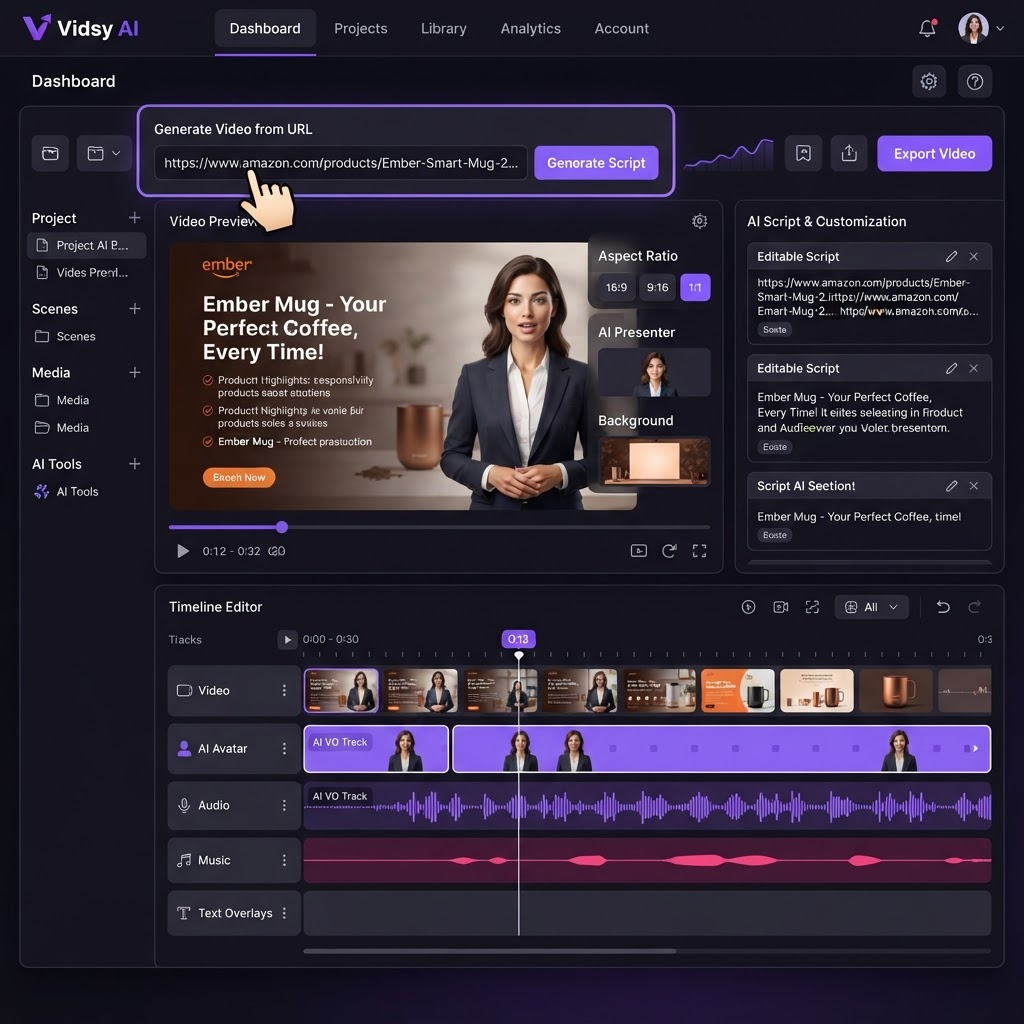Open user avatar account dropdown
1024x1024 pixels.
click(x=981, y=28)
